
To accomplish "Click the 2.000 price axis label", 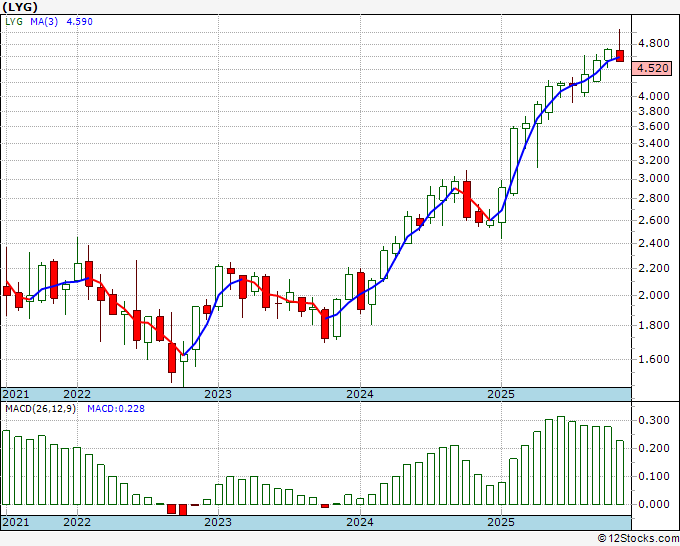I will pos(654,295).
